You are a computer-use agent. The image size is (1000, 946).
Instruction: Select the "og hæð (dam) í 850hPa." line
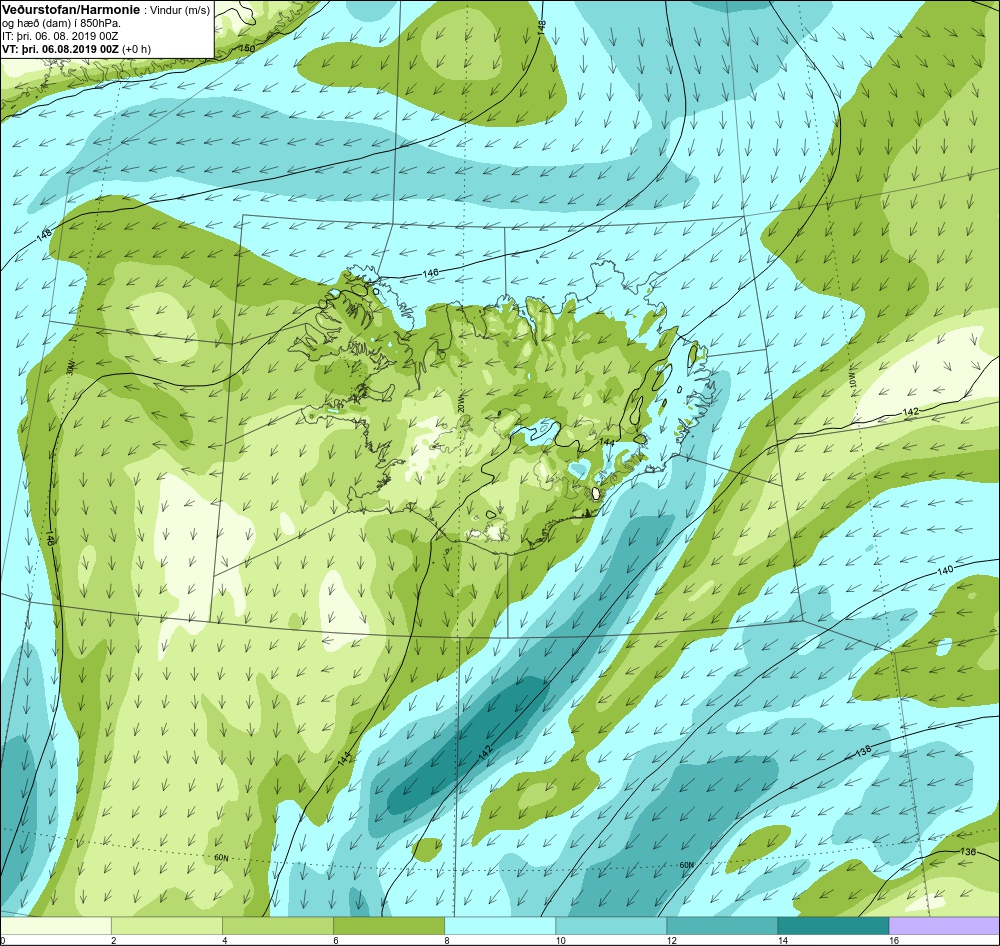61,24
